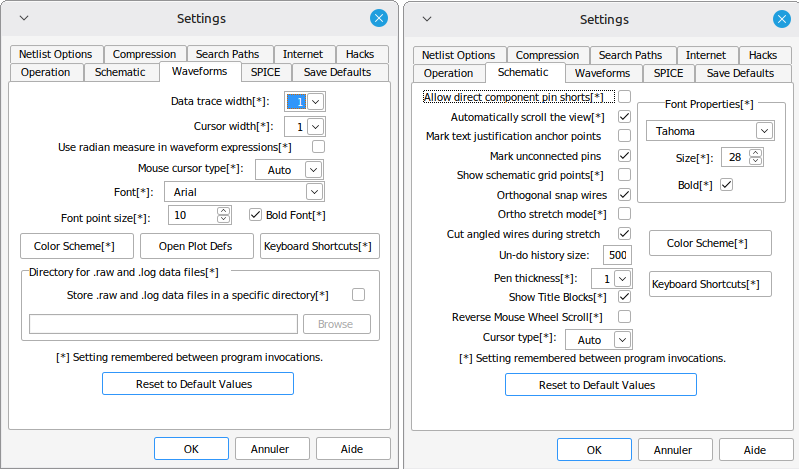Switch to SPICE tab in left dialog

point(265,72)
